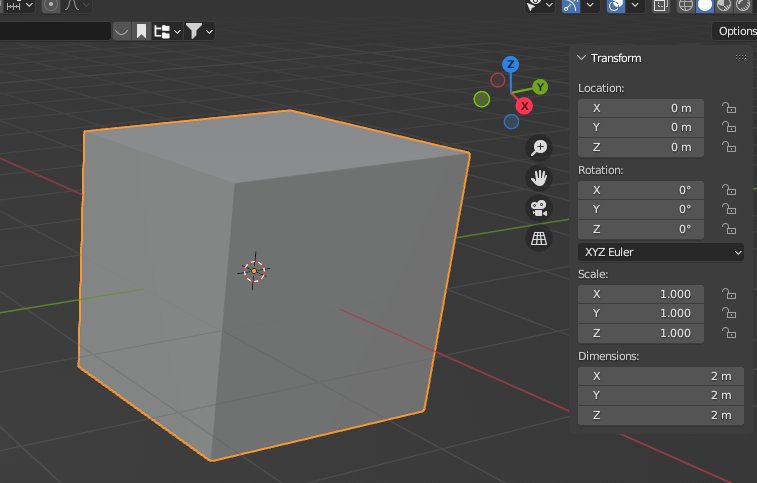Open the XYZ Euler rotation mode dropdown

[x=661, y=252]
